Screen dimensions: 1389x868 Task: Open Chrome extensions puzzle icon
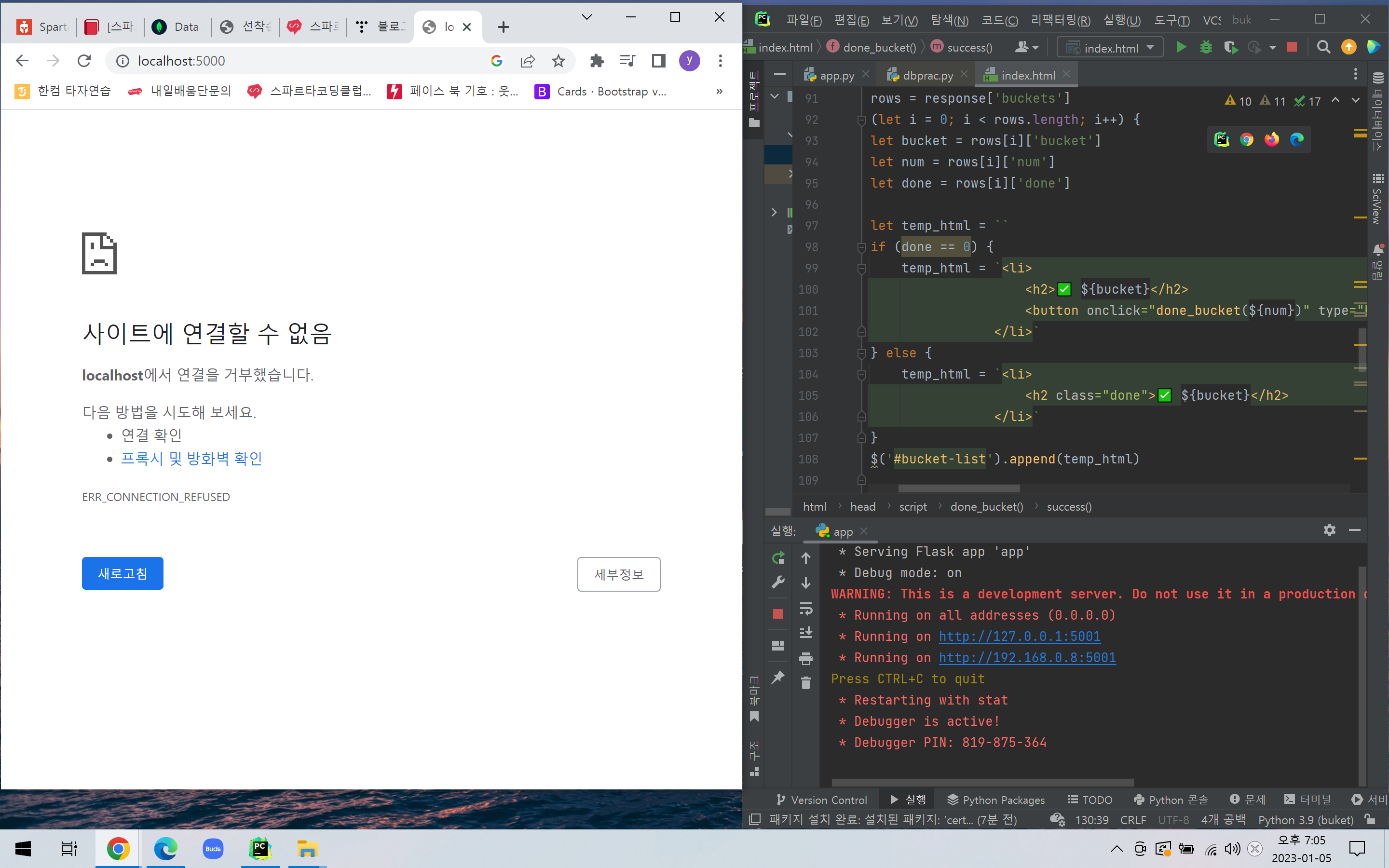597,61
